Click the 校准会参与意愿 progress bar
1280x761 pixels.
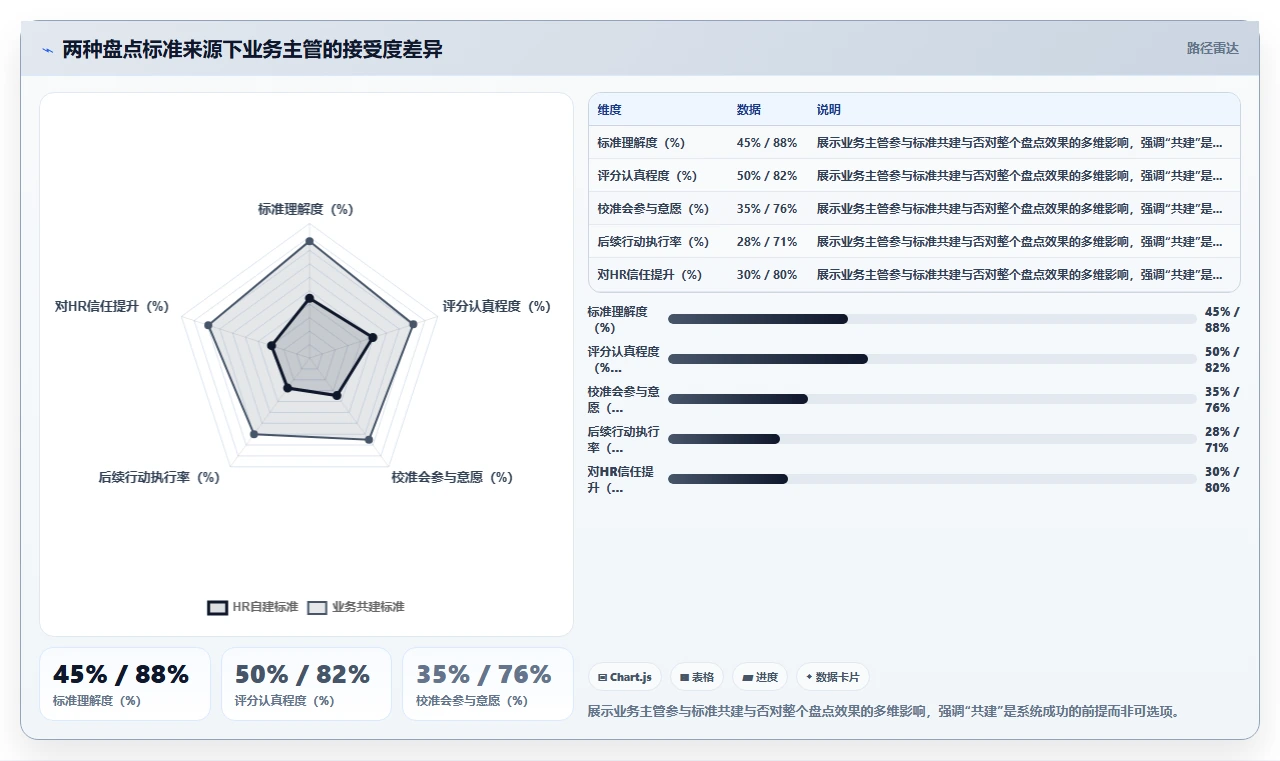[932, 399]
